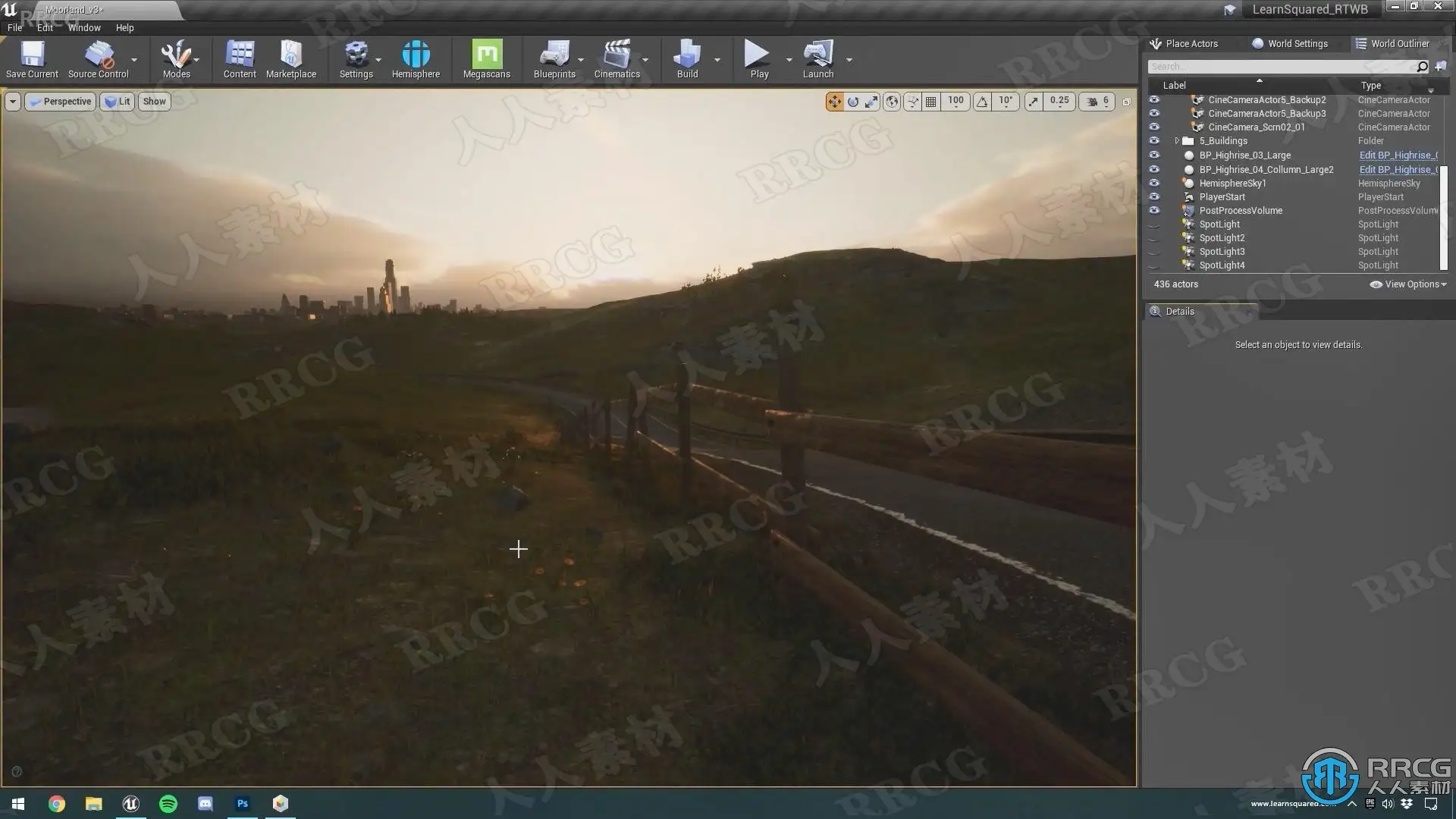Open the View Options dropdown
This screenshot has width=1456, height=819.
pyautogui.click(x=1409, y=284)
